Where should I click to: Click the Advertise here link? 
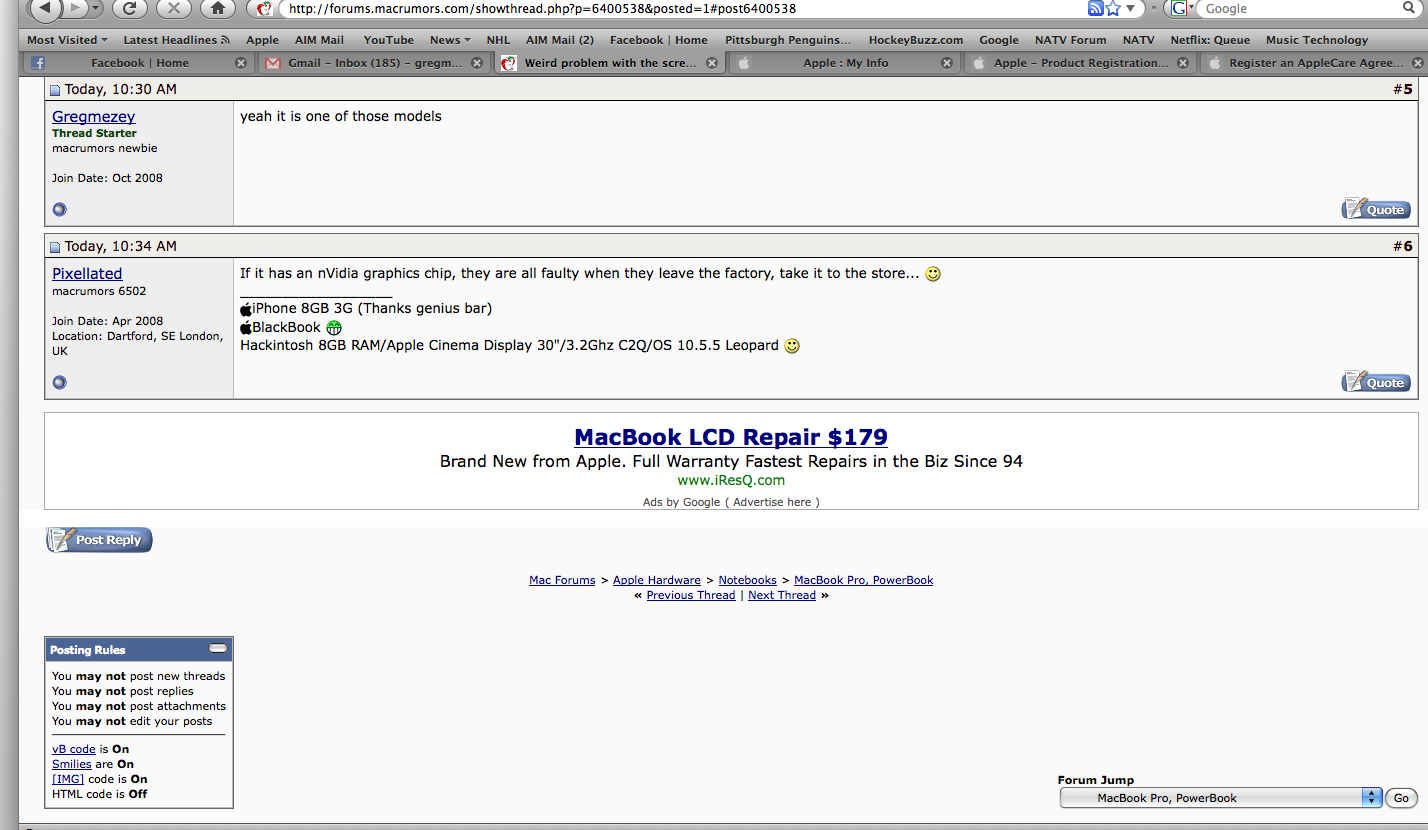coord(772,502)
